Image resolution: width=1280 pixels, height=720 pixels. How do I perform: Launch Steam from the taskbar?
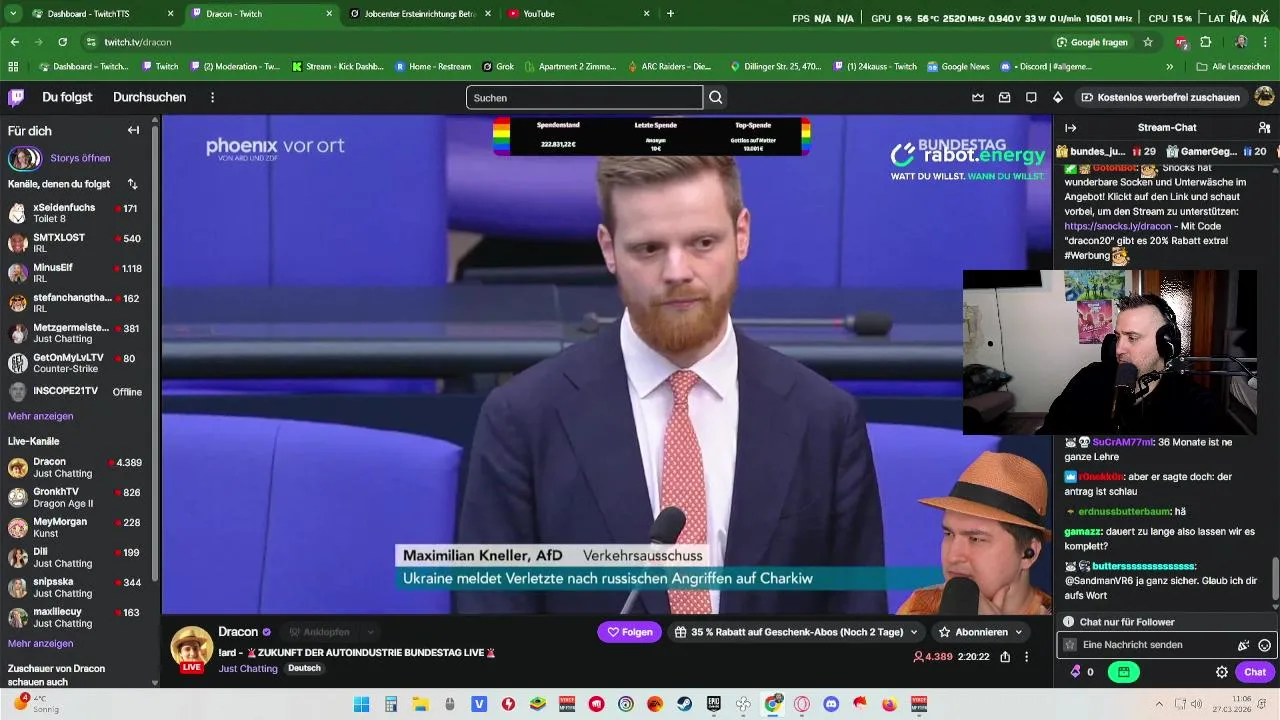click(685, 704)
